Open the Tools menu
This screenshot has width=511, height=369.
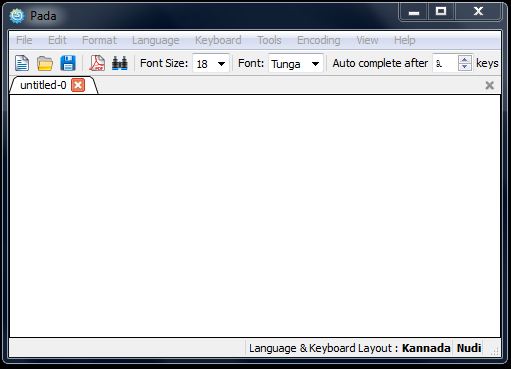click(x=269, y=40)
